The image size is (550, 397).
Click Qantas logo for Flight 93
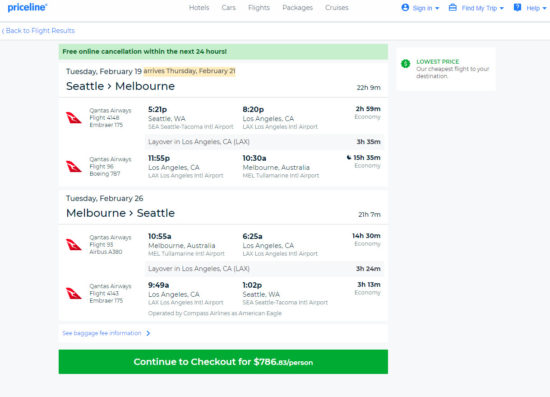click(x=74, y=244)
